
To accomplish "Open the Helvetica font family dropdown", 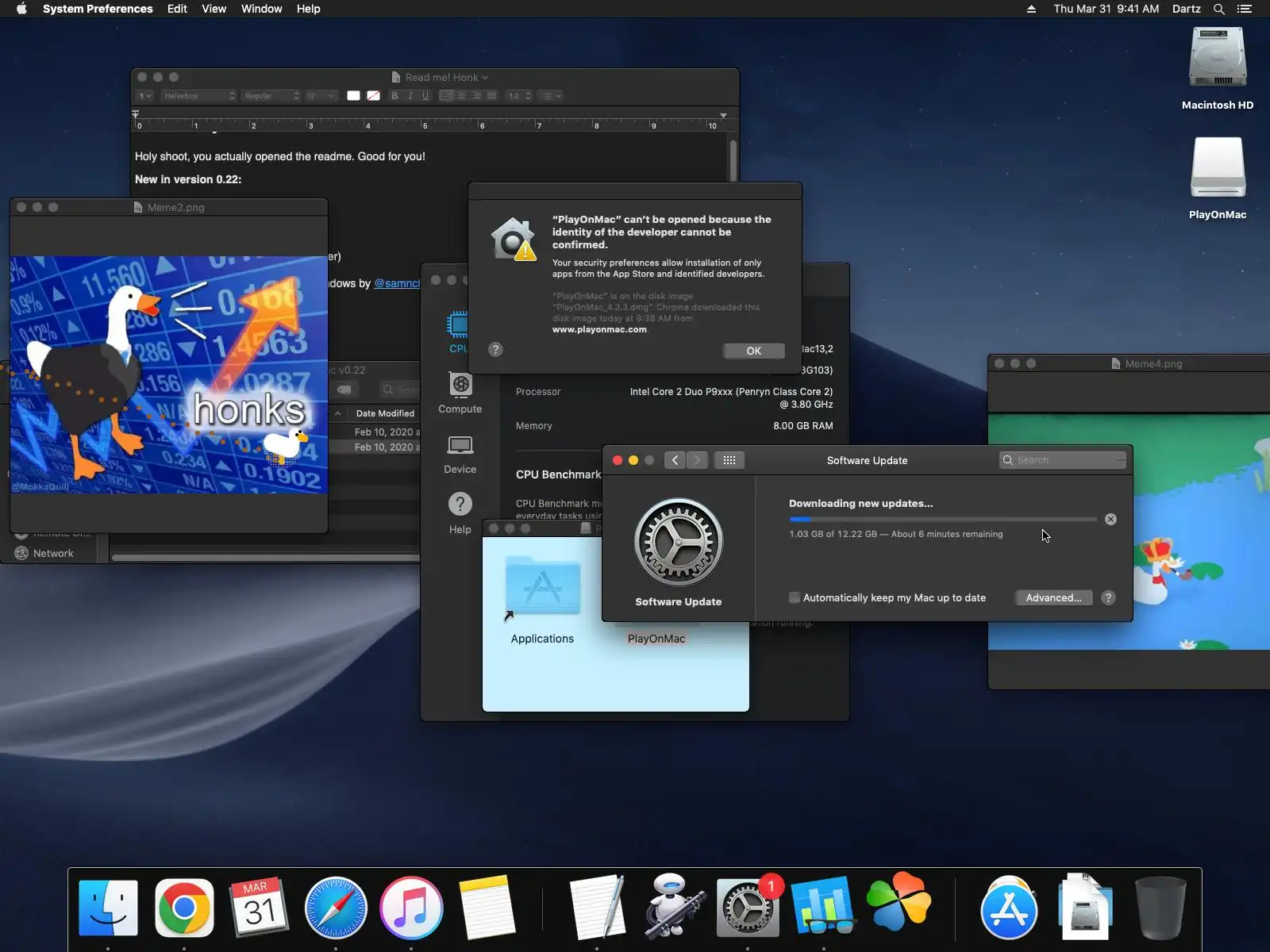I will [x=199, y=96].
